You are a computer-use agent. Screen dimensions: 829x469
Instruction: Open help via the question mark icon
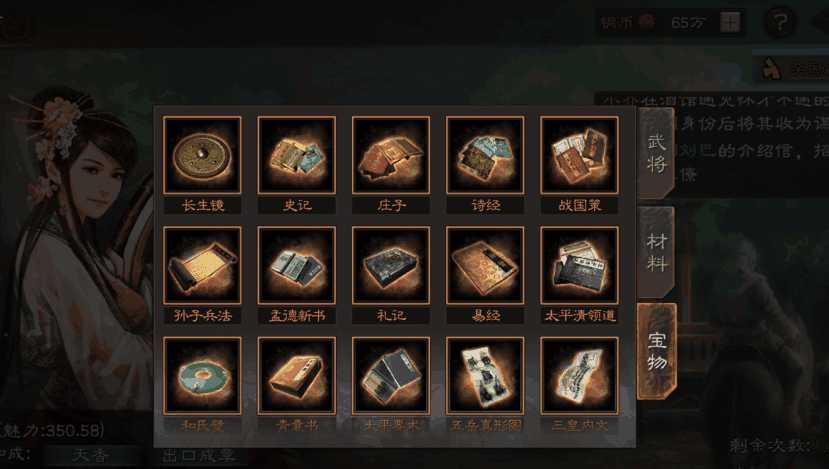point(780,22)
